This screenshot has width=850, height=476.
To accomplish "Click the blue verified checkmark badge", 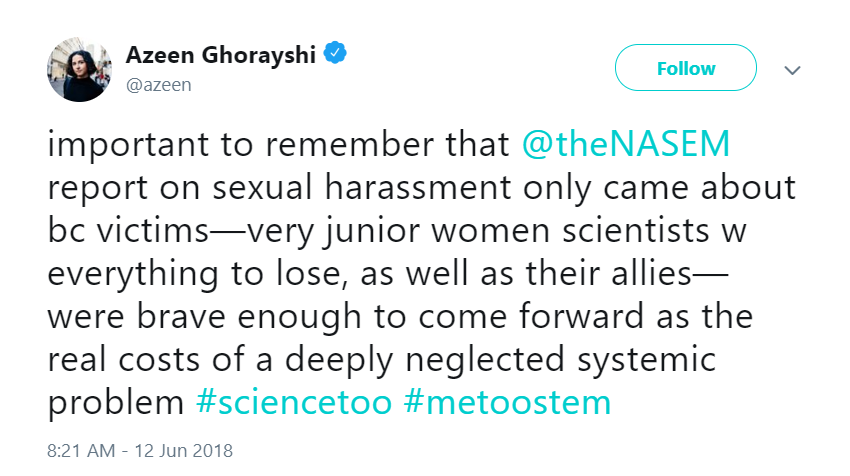I will pyautogui.click(x=335, y=53).
